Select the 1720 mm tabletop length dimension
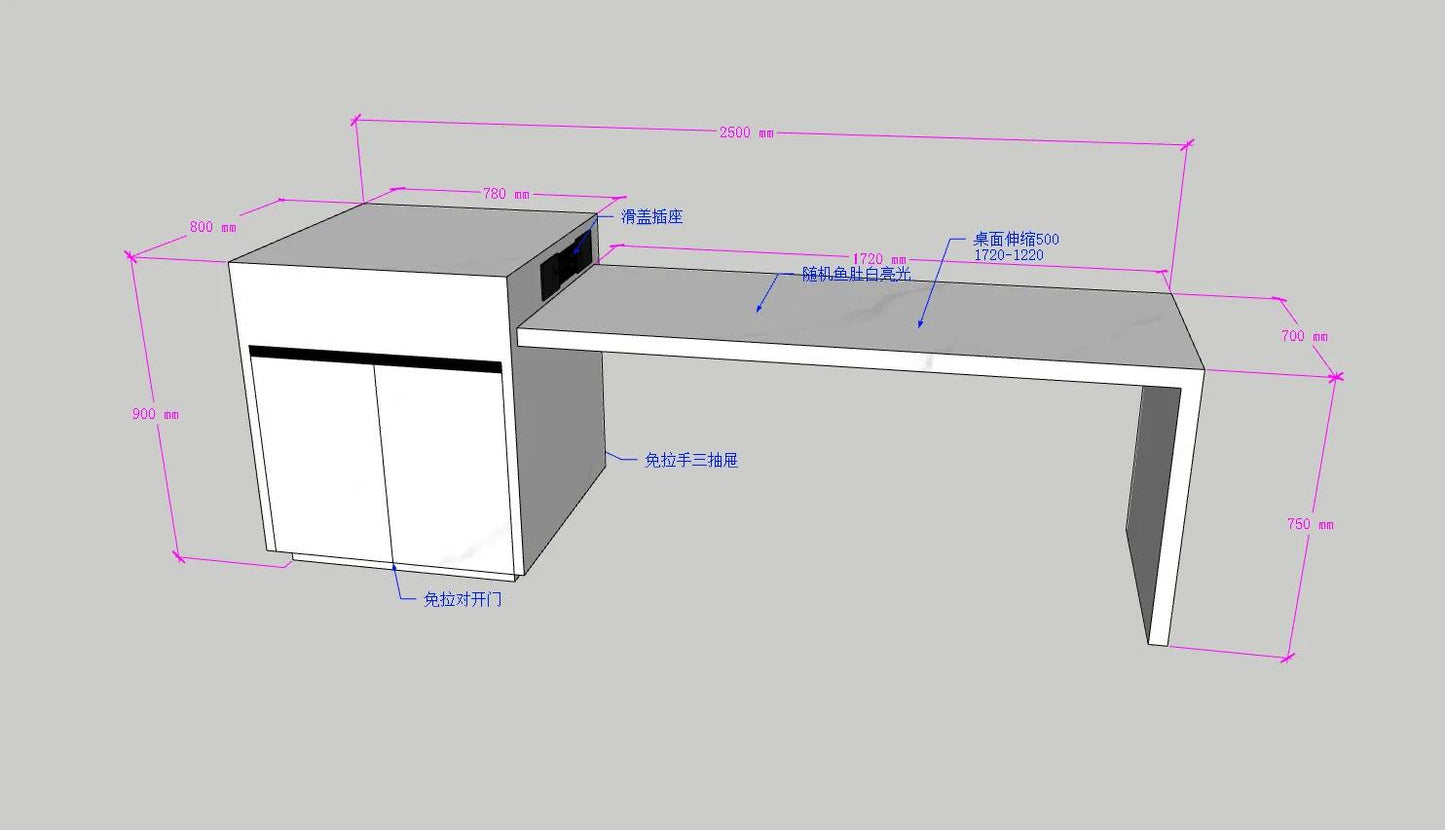Image resolution: width=1445 pixels, height=830 pixels. click(879, 259)
